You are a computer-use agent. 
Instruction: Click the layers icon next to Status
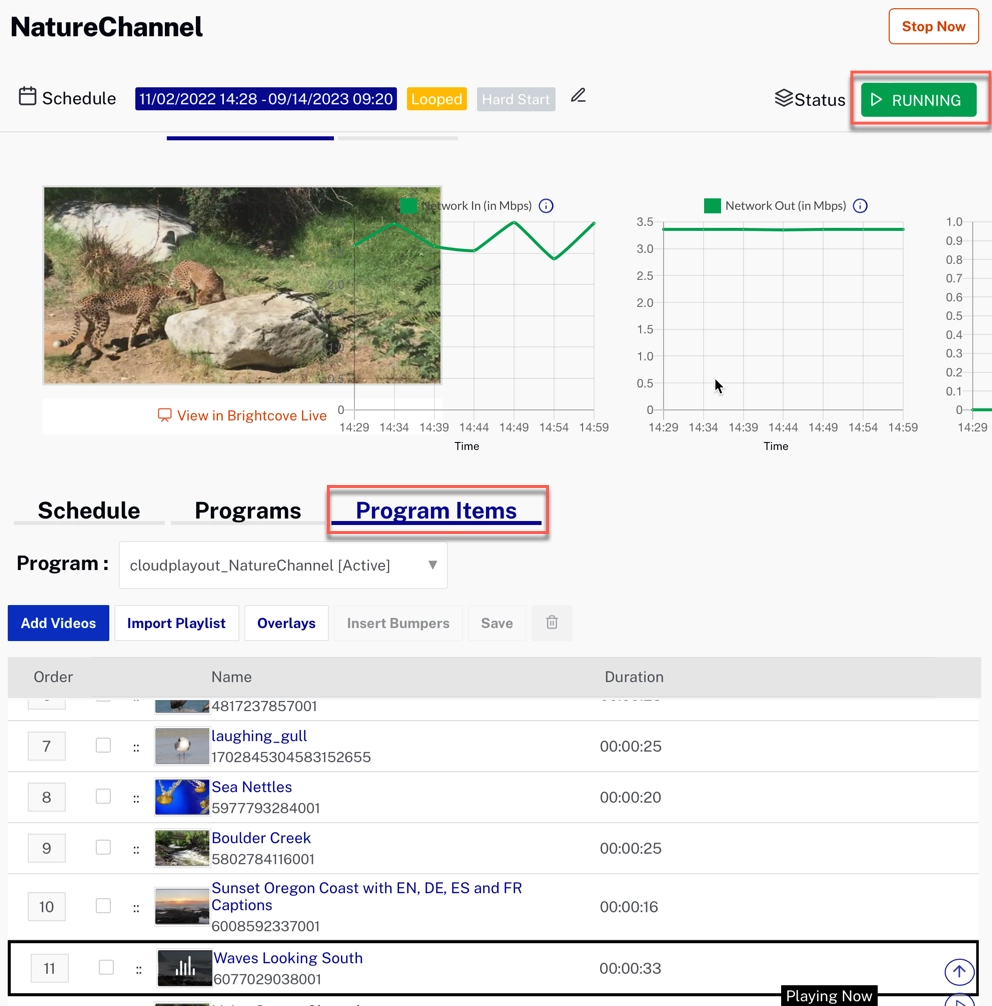click(x=782, y=98)
